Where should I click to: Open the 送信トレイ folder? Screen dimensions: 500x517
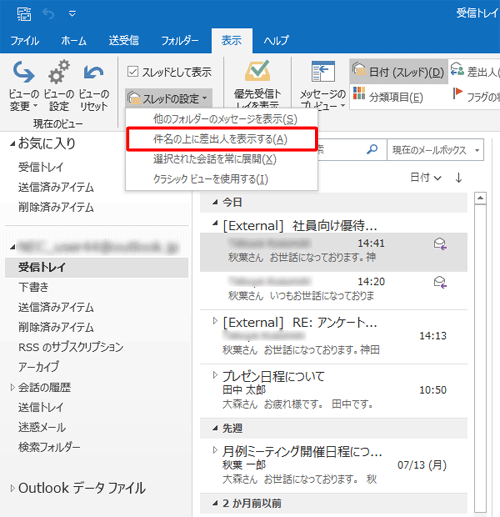pos(41,407)
